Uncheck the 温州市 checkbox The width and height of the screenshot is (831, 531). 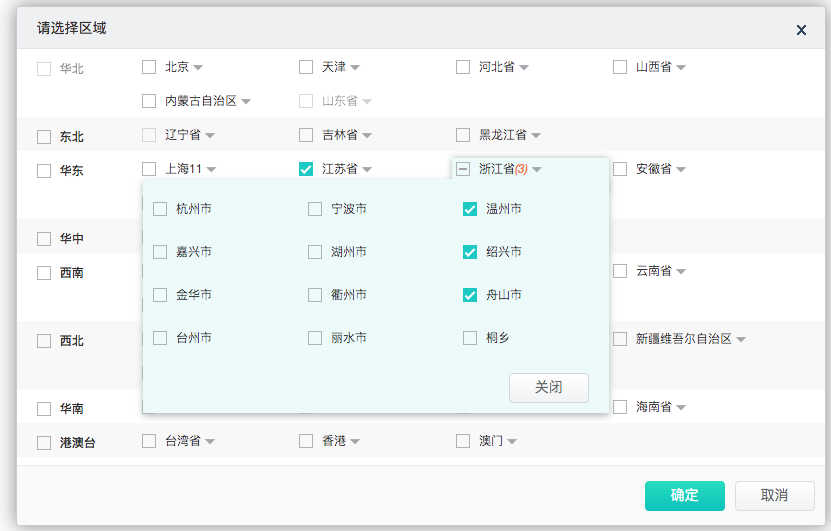pyautogui.click(x=470, y=209)
